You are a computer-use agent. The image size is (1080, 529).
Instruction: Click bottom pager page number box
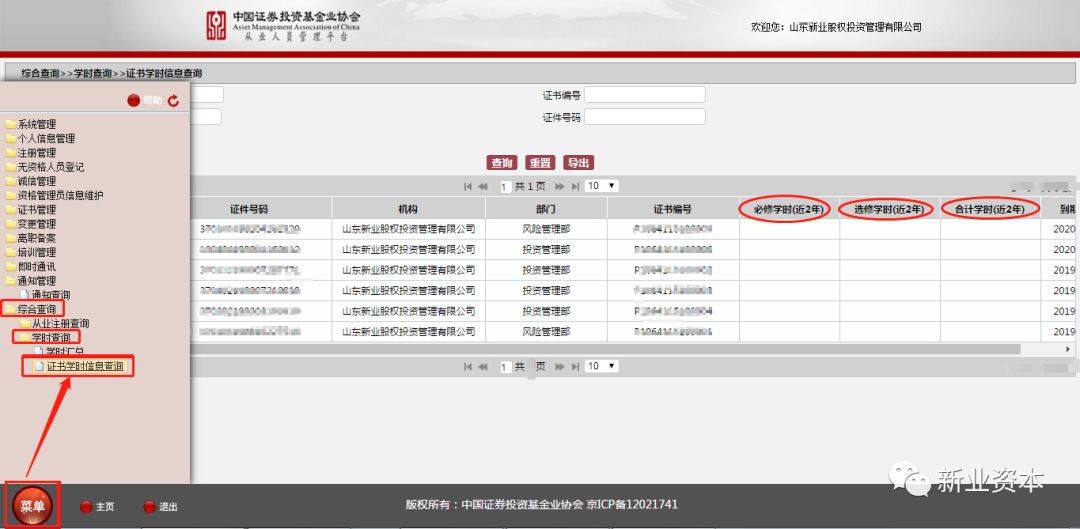click(506, 368)
